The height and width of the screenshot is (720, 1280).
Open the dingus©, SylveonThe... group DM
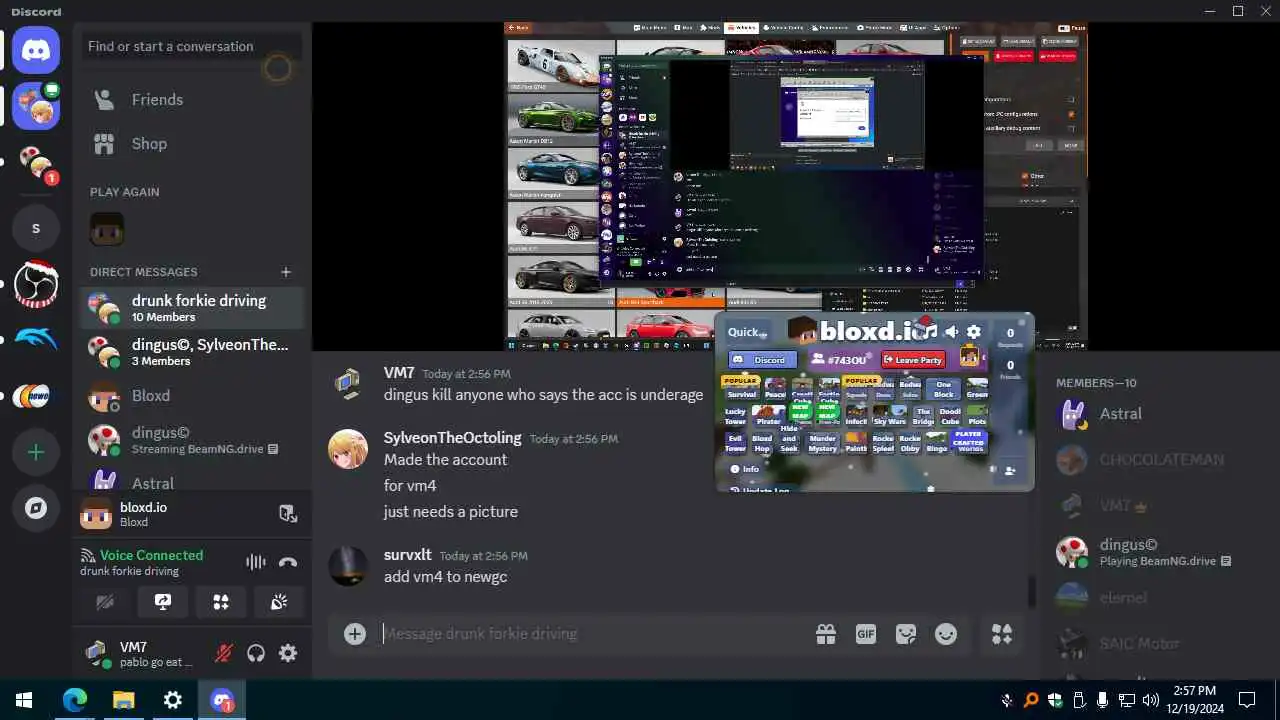(192, 352)
